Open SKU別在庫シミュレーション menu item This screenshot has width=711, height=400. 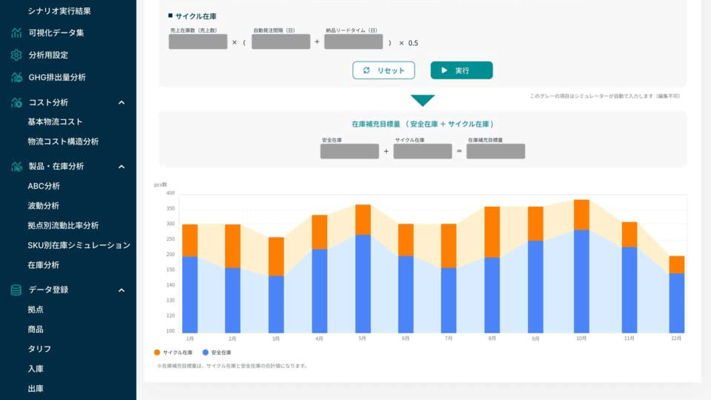[79, 245]
